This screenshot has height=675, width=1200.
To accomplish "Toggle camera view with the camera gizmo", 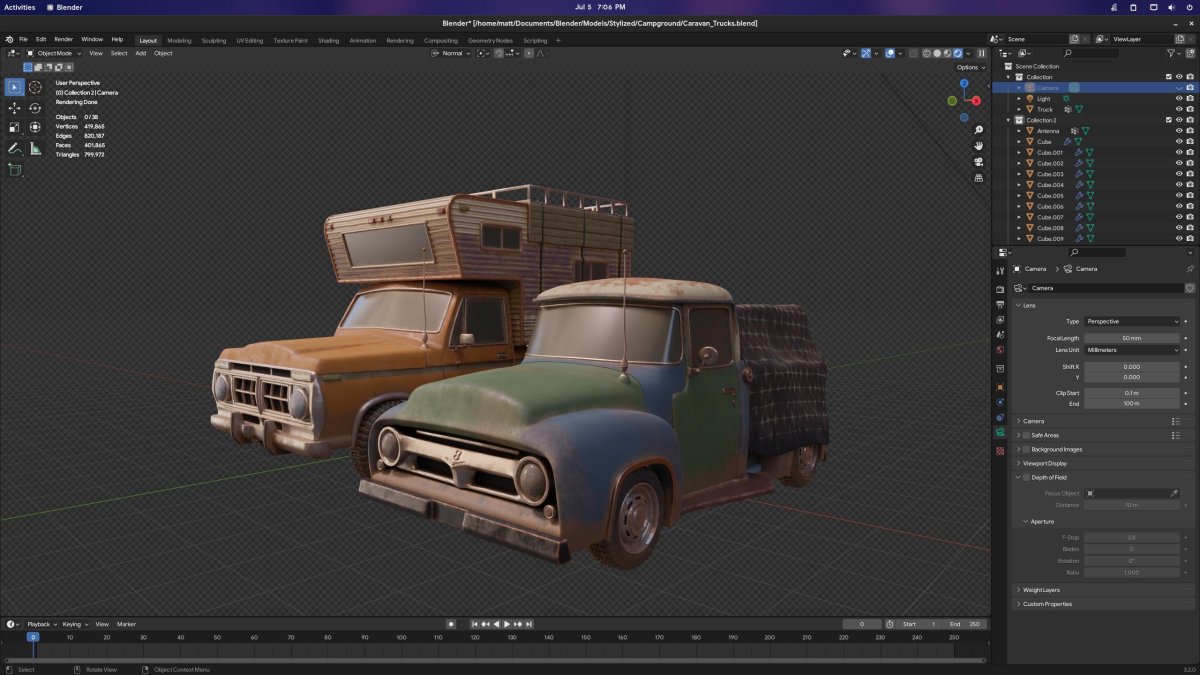I will click(978, 162).
